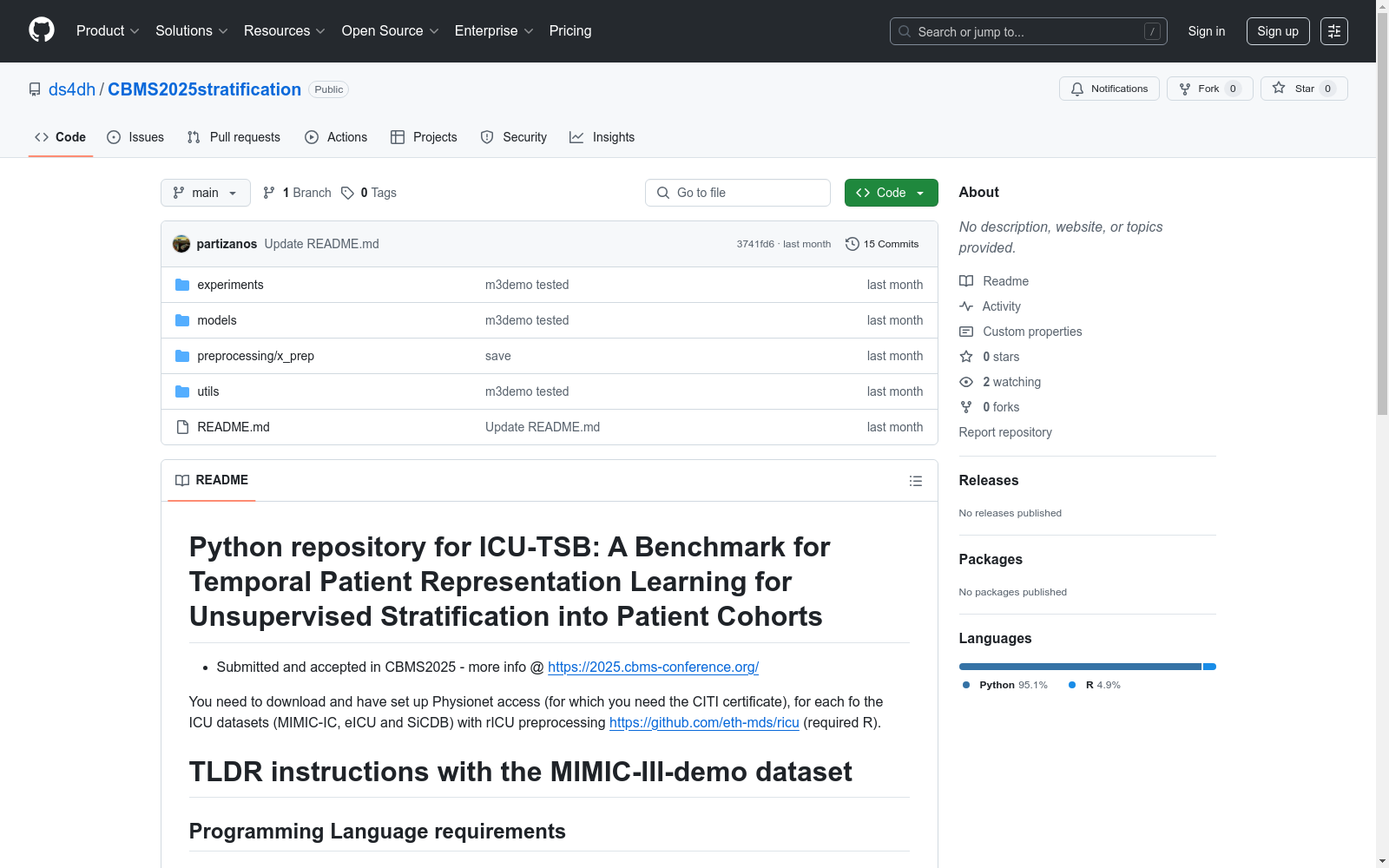Screen dimensions: 1389x868
Task: Click the R 4.9% language label
Action: click(x=1095, y=685)
